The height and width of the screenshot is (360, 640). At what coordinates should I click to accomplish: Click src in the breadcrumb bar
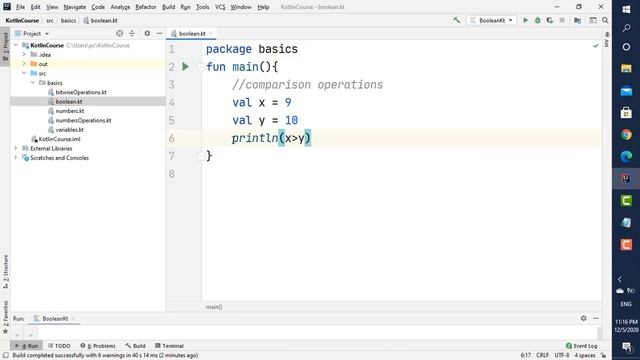click(x=50, y=20)
